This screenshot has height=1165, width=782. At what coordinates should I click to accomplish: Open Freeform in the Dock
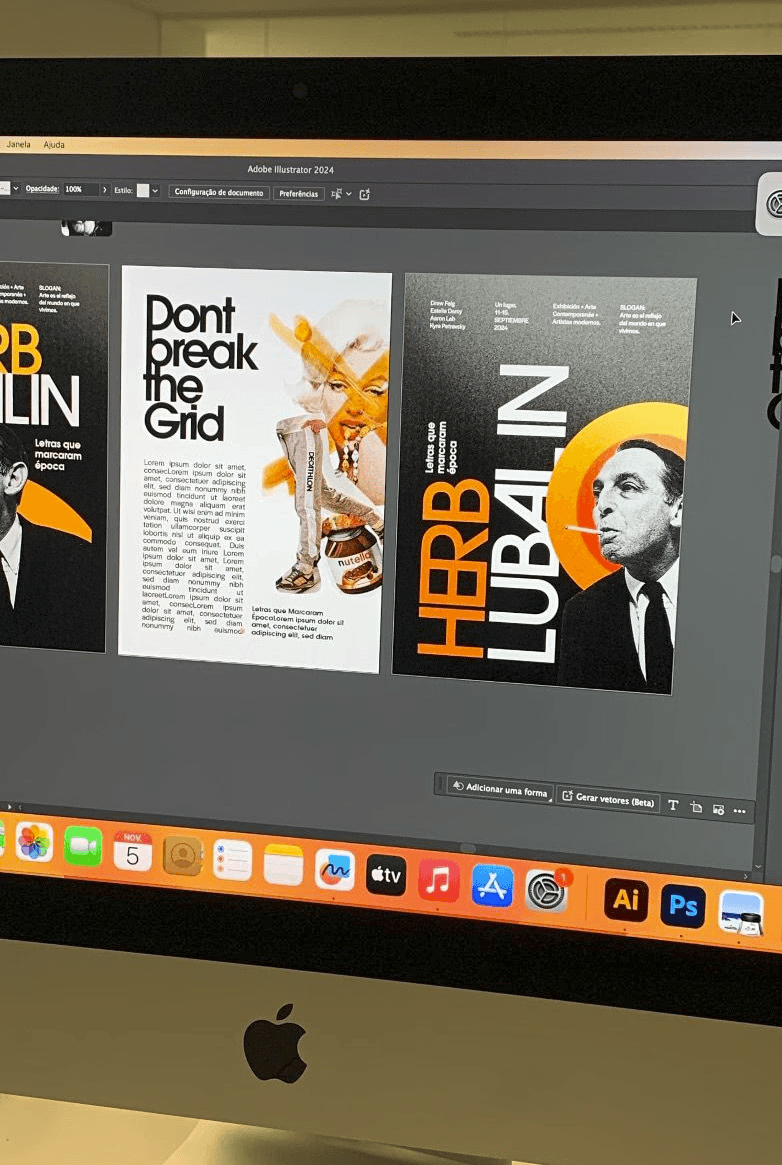334,869
